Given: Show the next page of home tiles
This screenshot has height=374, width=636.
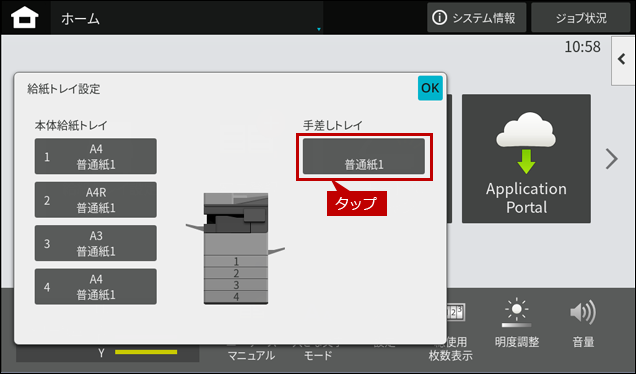Looking at the screenshot, I should click(x=611, y=159).
